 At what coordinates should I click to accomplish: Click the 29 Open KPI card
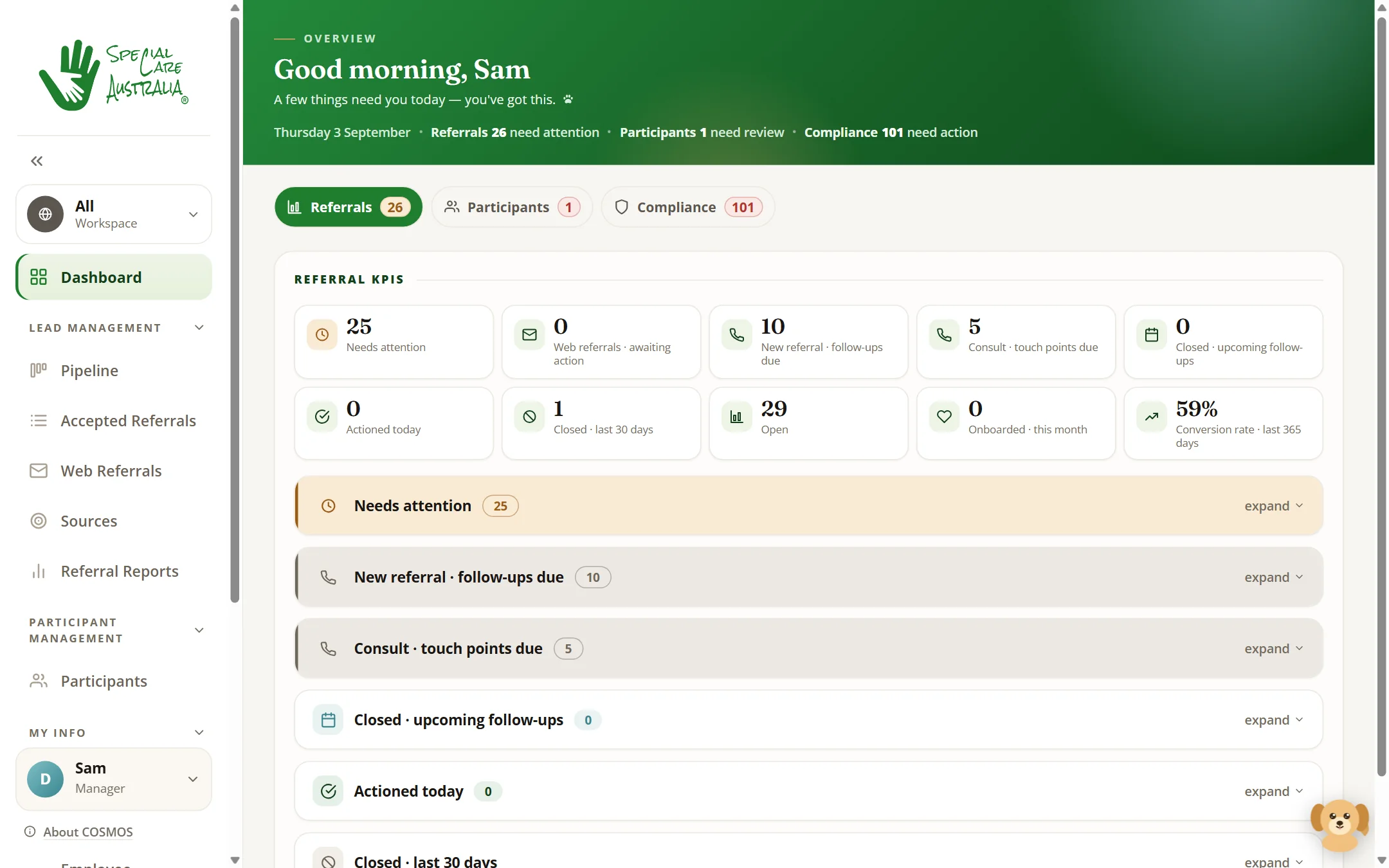click(x=808, y=423)
